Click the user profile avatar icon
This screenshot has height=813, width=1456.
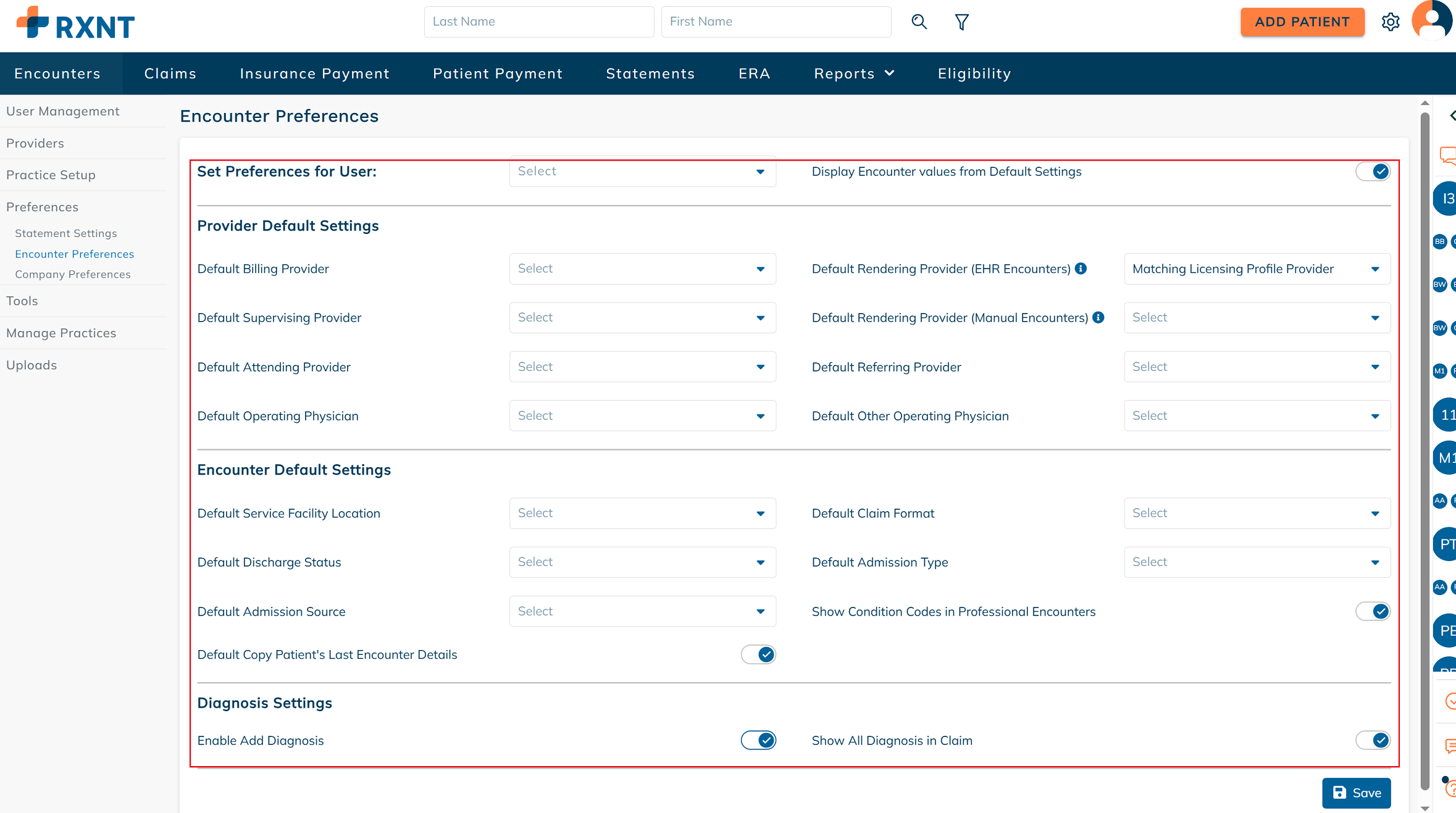(x=1432, y=21)
